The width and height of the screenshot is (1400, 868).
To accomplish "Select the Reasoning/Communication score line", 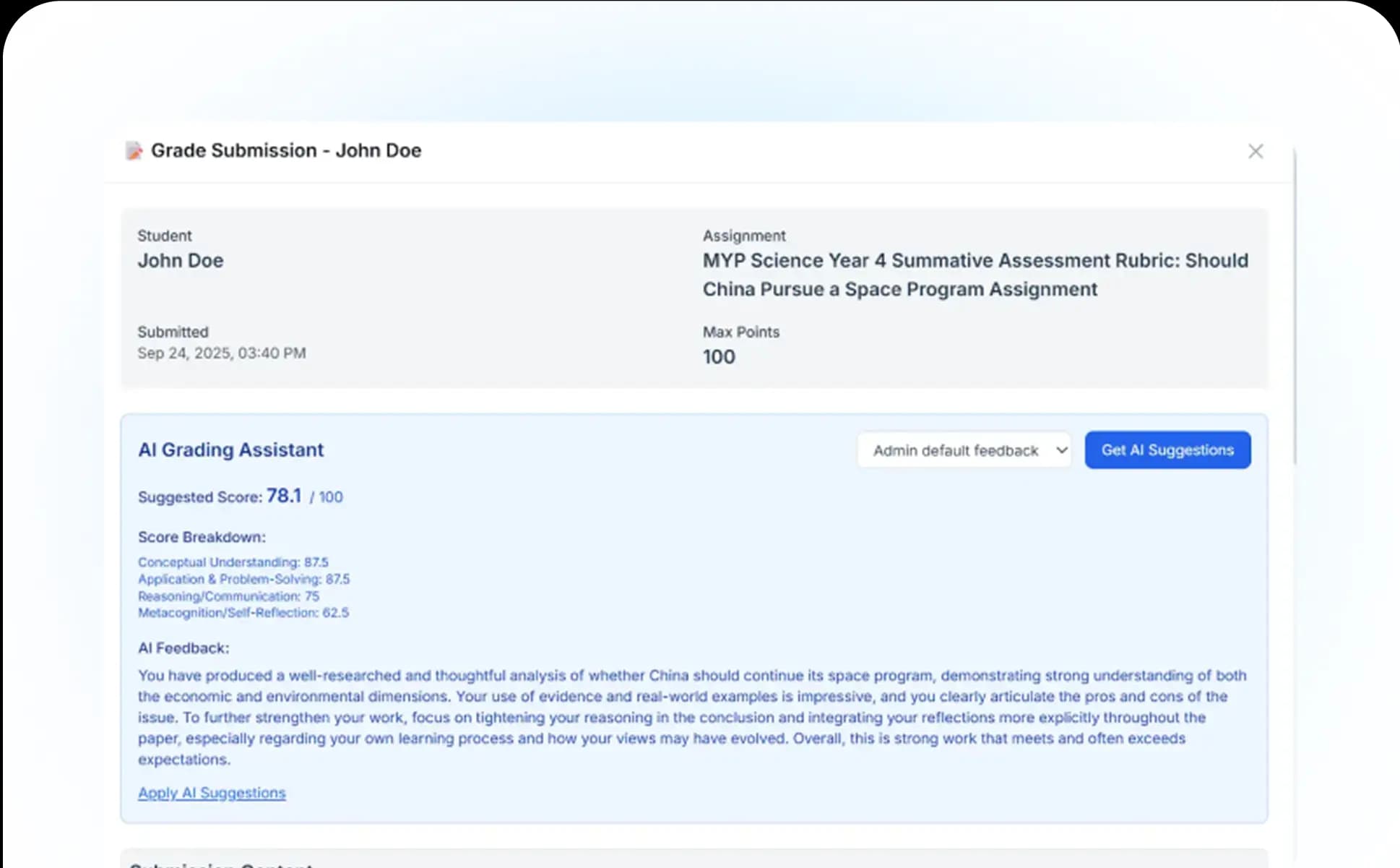I will coord(228,596).
